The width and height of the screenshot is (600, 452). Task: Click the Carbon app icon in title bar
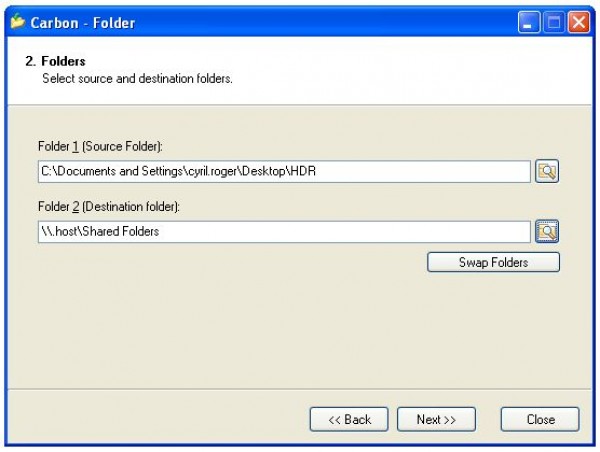pos(17,22)
